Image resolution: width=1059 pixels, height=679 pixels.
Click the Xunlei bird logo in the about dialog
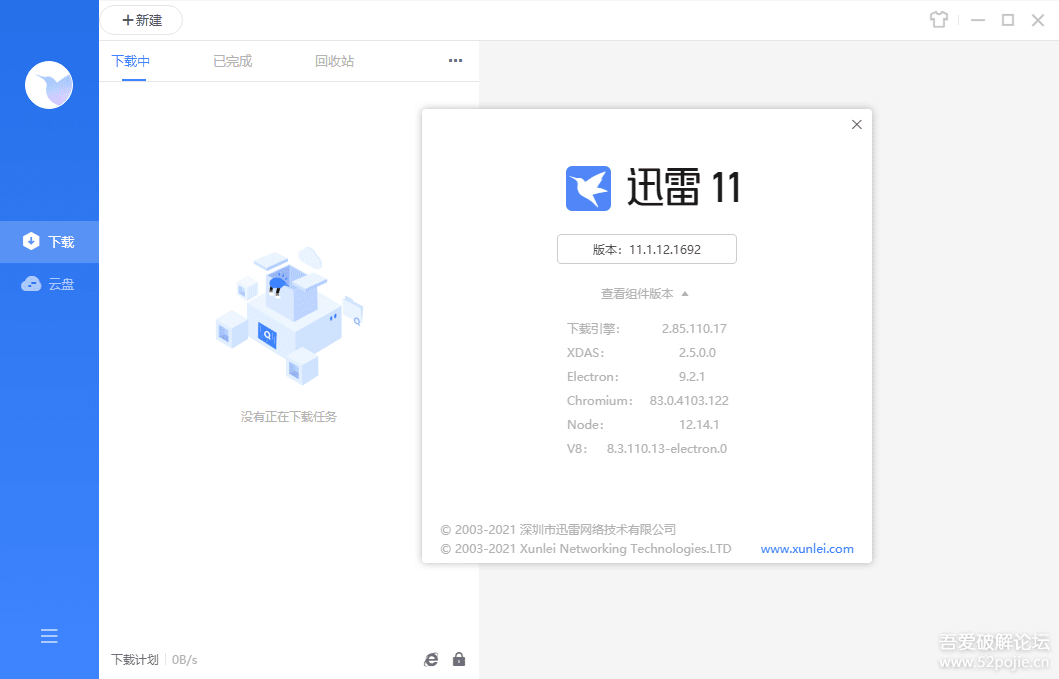tap(588, 188)
